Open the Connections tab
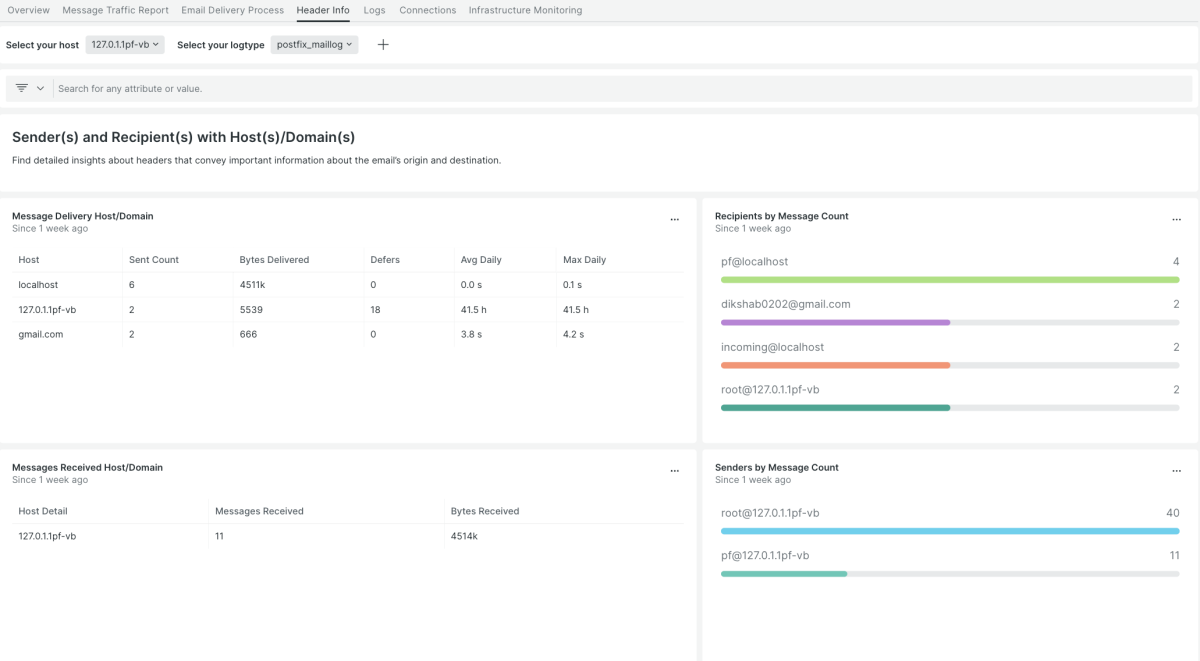The image size is (1200, 661). click(x=427, y=10)
